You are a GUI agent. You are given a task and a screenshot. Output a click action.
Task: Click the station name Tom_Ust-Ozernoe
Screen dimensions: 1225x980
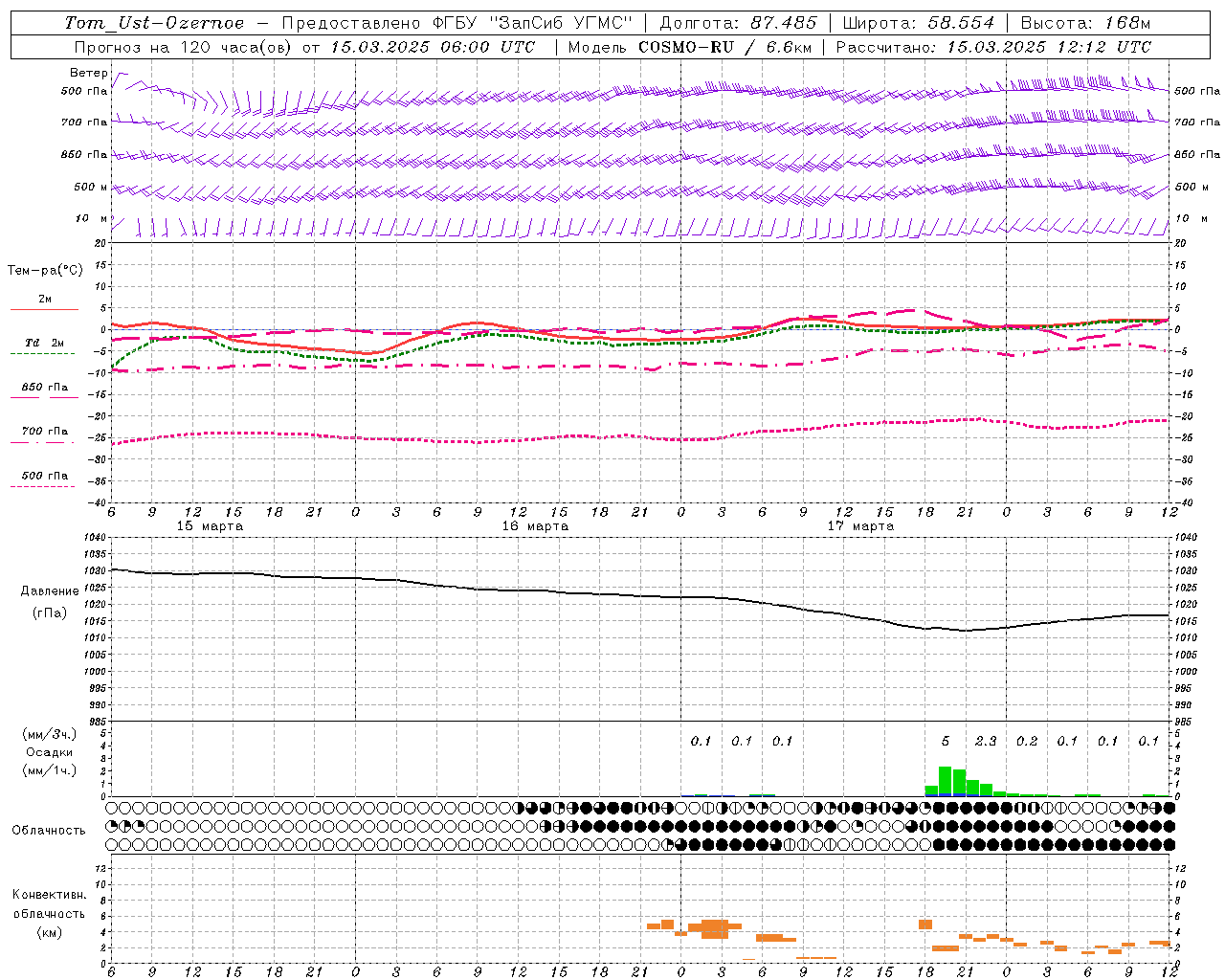[x=154, y=23]
